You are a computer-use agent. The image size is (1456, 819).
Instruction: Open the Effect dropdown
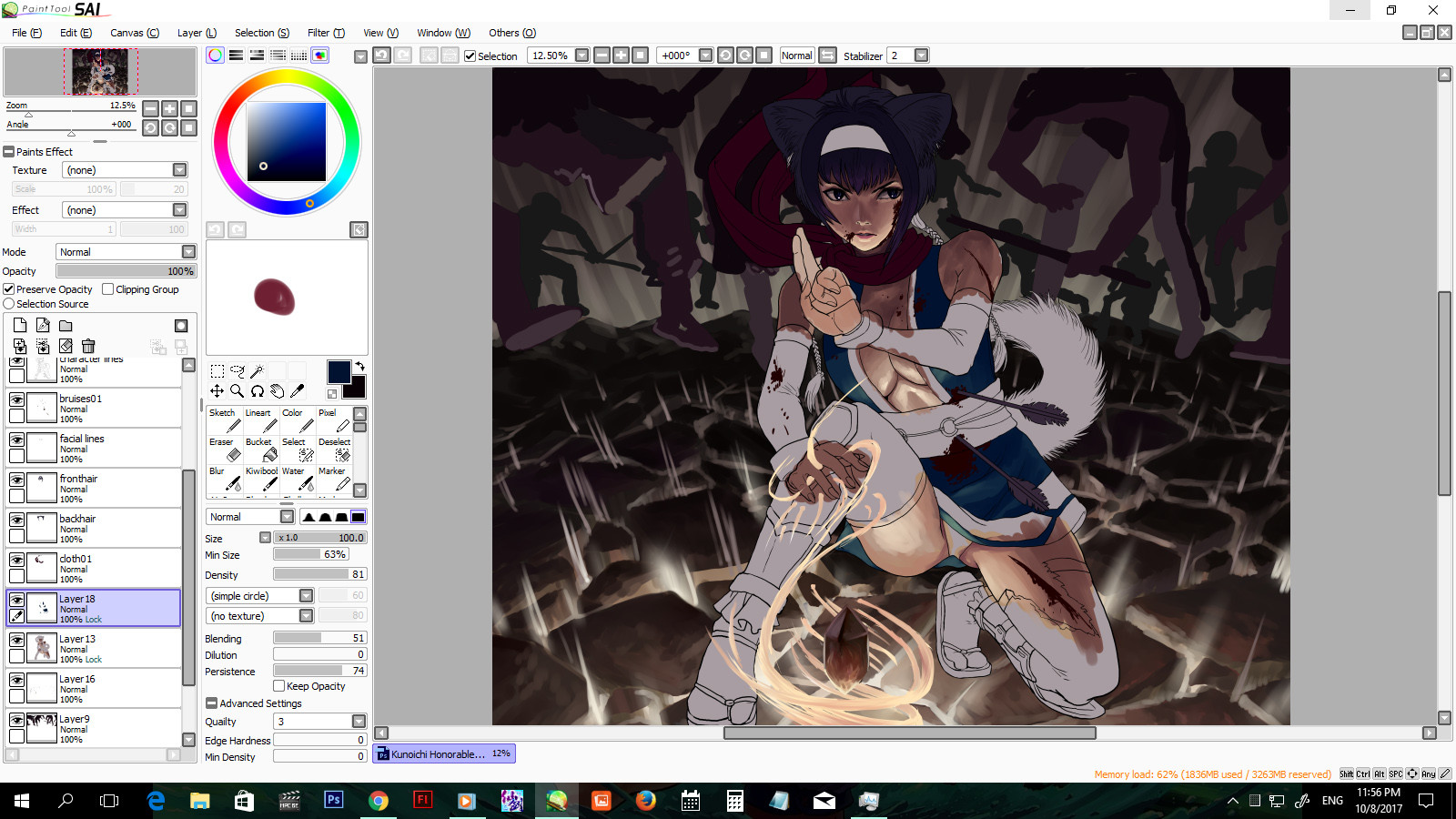[179, 210]
